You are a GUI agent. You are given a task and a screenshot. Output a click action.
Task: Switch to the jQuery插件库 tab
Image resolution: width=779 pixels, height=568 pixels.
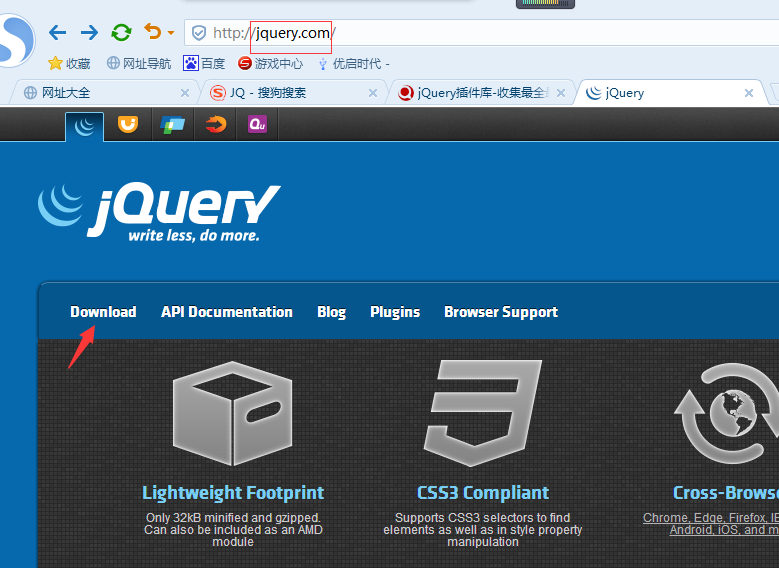pos(481,93)
